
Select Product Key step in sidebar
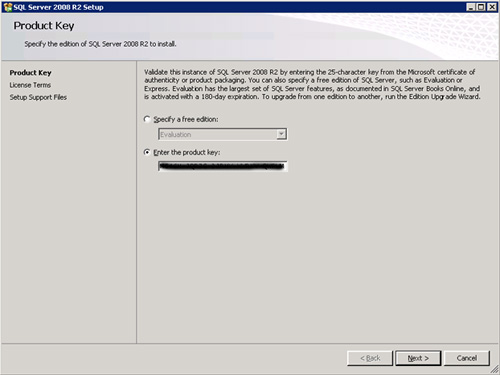point(30,73)
